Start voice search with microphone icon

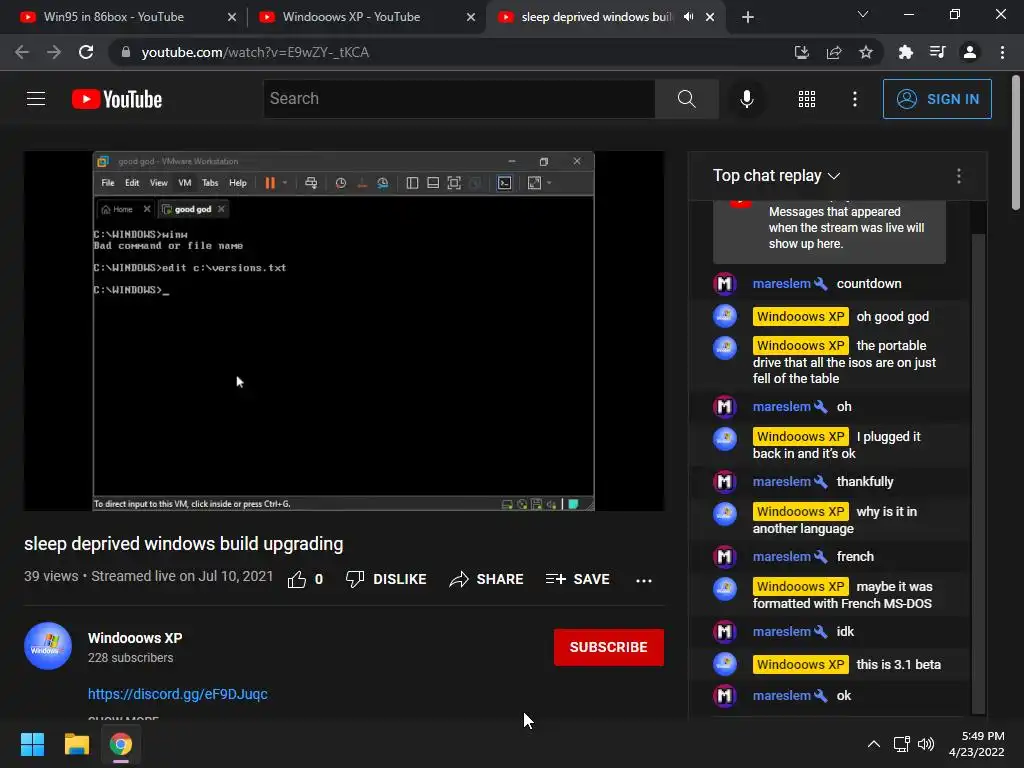[x=746, y=99]
